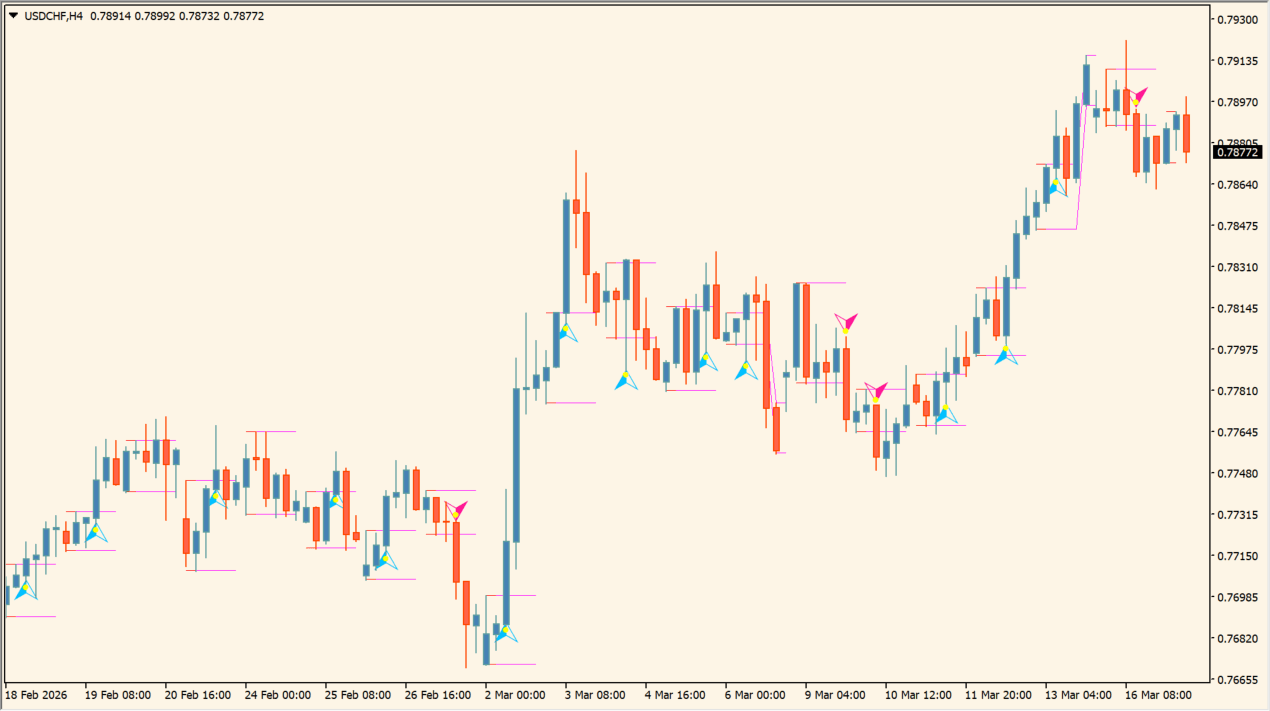Click the rightmost blue buy arrow
1270x711 pixels.
coord(1057,186)
